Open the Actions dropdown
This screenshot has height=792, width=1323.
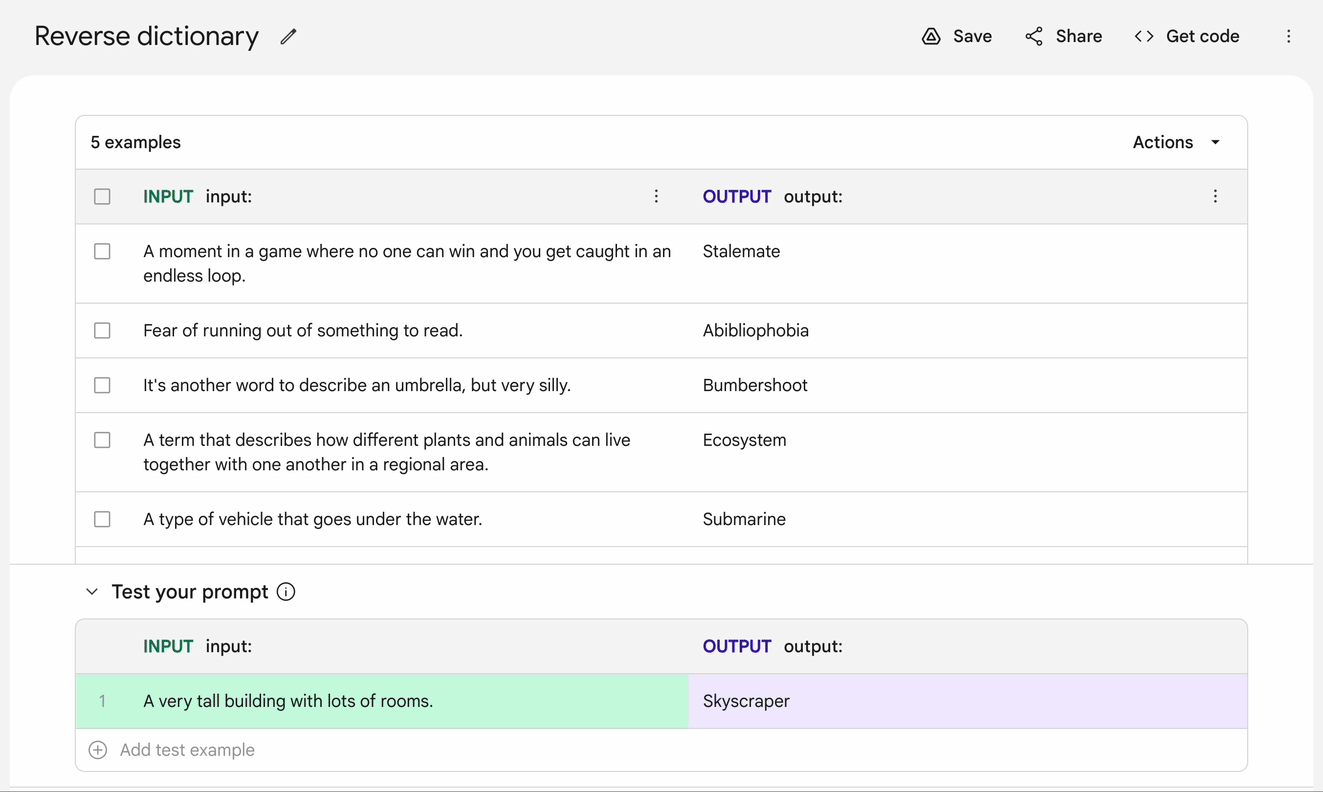click(1176, 143)
